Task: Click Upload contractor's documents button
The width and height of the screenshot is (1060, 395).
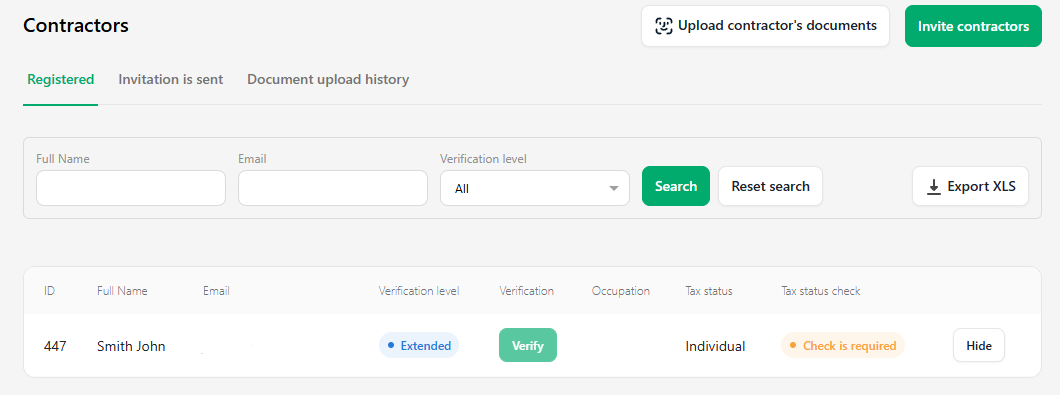Action: coord(765,26)
